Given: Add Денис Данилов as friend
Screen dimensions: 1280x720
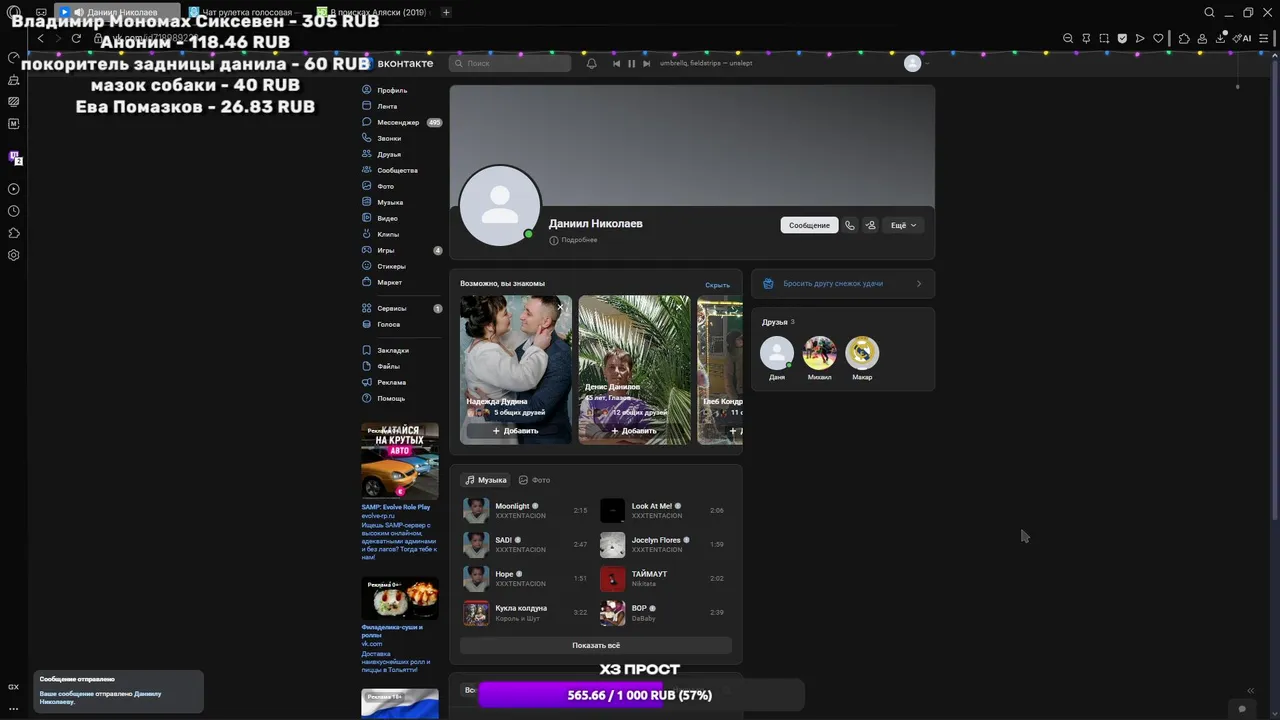Looking at the screenshot, I should [x=633, y=430].
